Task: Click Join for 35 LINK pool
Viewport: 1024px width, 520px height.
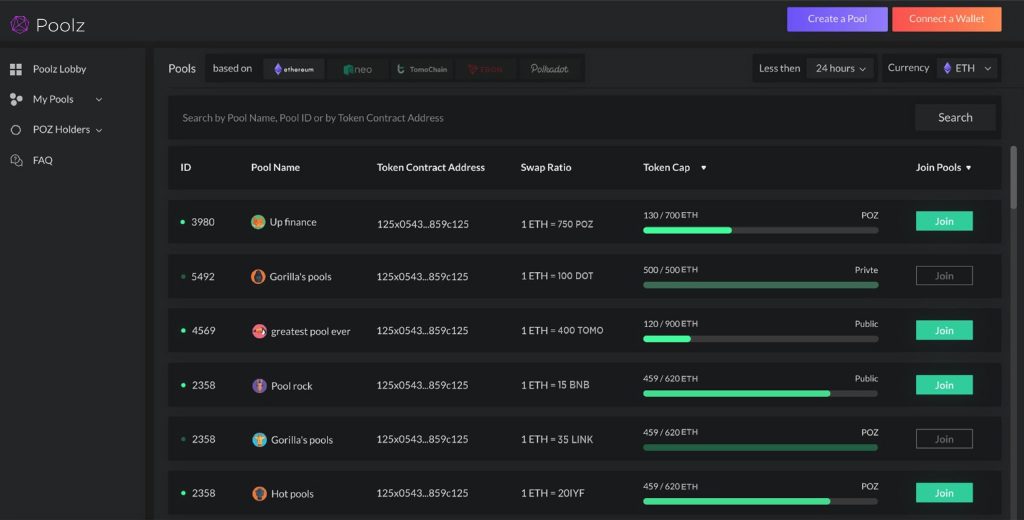Action: 944,439
